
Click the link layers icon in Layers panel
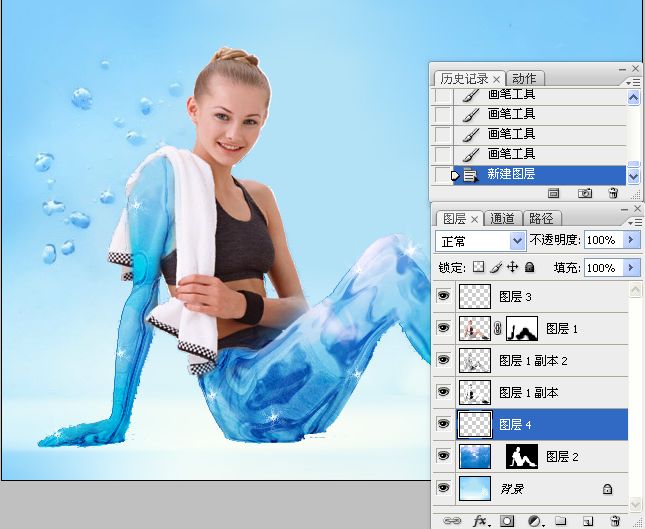453,521
